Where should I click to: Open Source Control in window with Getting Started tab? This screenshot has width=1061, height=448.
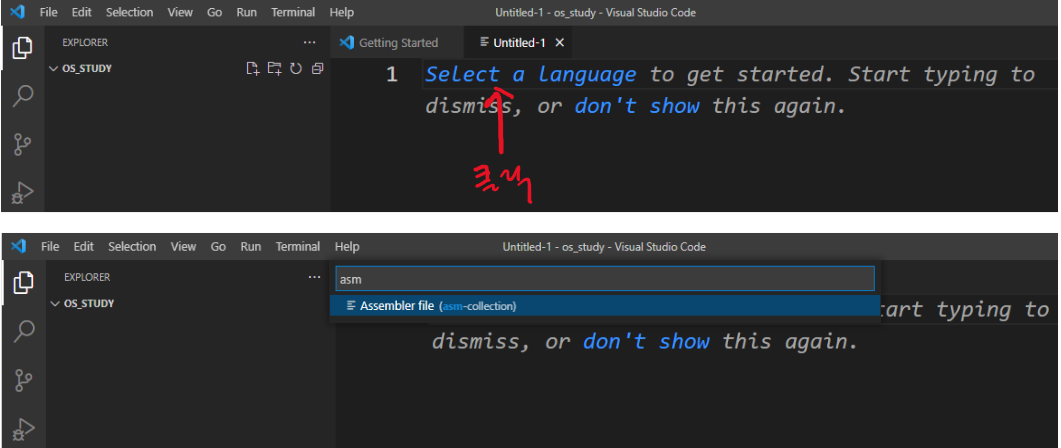point(22,144)
